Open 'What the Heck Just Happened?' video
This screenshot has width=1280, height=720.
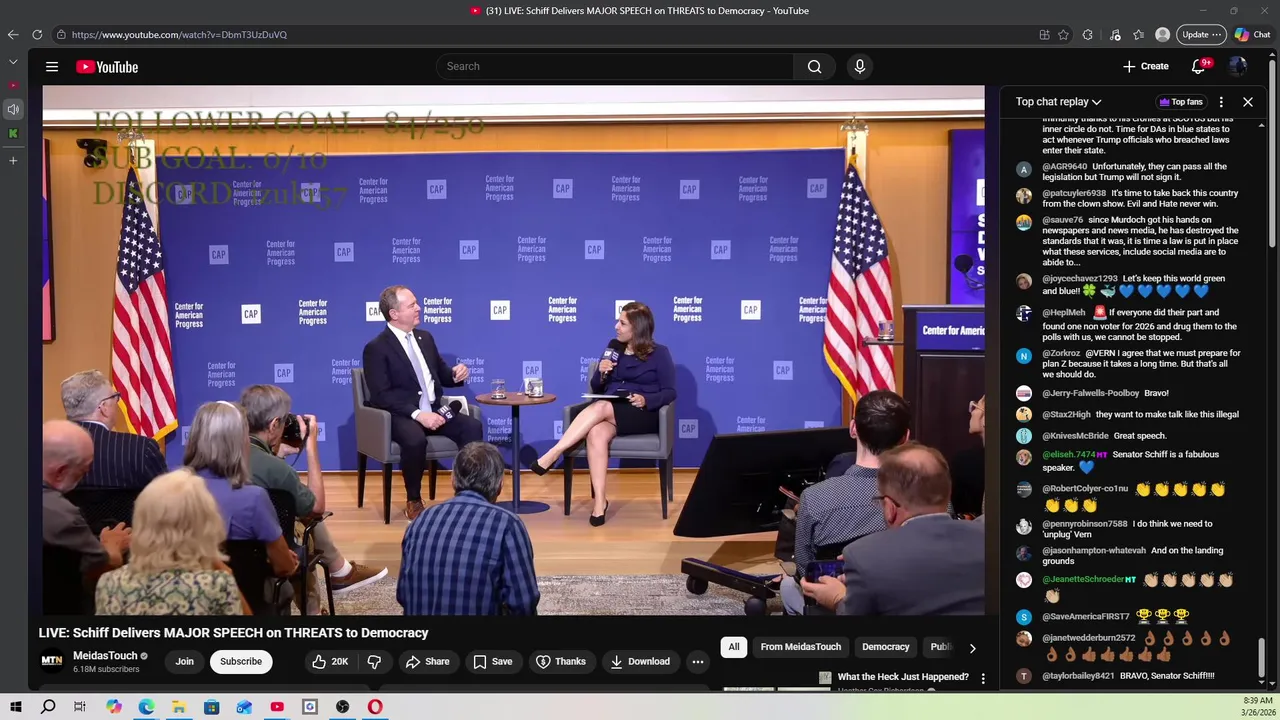(x=903, y=677)
